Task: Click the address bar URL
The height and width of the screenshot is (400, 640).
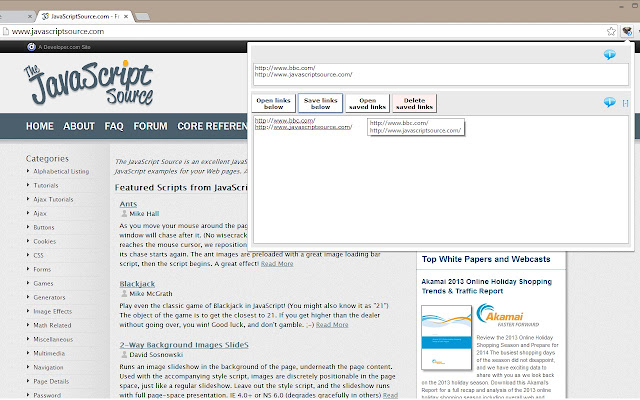Action: coord(58,31)
